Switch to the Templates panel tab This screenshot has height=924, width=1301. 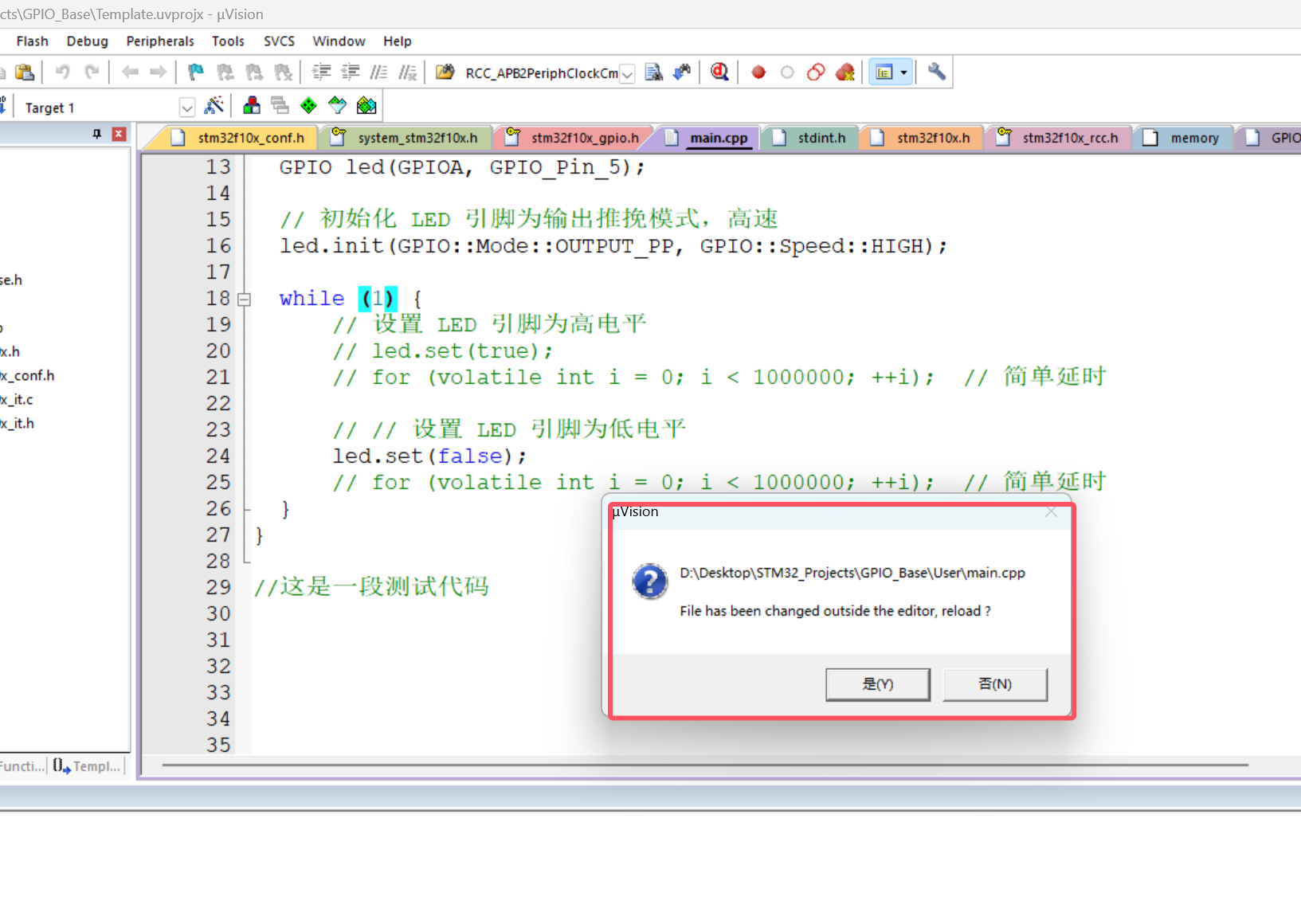[87, 766]
